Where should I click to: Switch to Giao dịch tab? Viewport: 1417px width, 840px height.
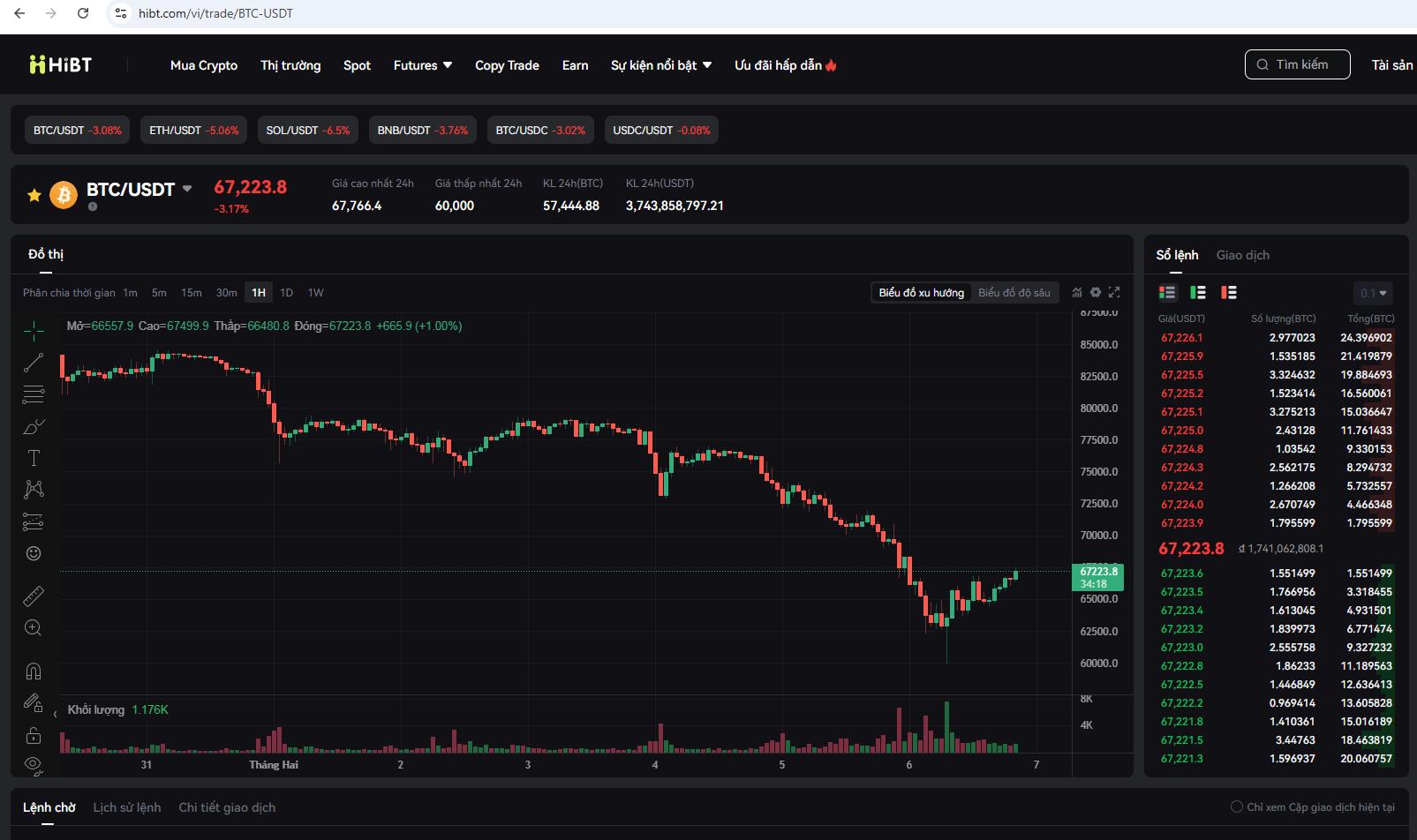point(1242,255)
